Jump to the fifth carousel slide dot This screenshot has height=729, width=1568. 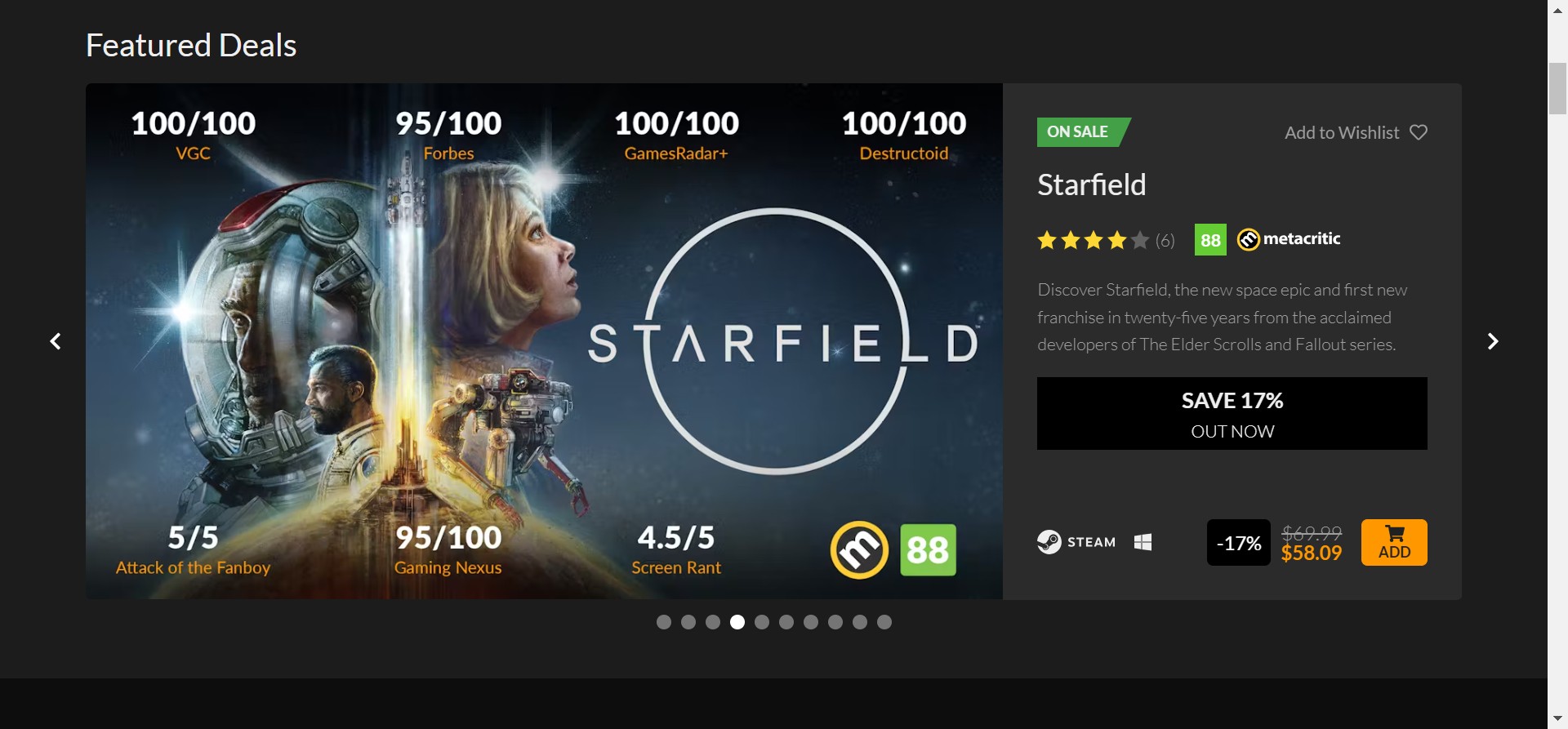pos(762,622)
